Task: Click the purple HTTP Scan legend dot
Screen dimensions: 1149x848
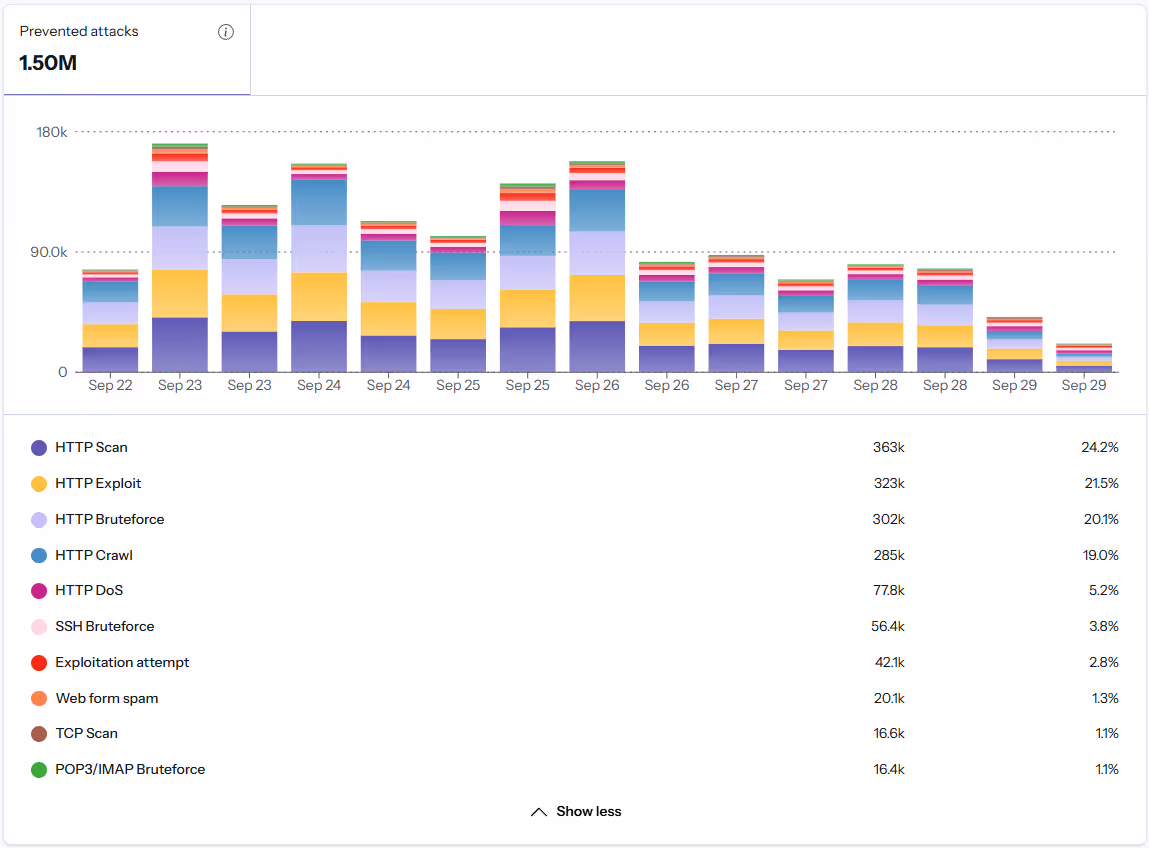Action: pos(39,447)
